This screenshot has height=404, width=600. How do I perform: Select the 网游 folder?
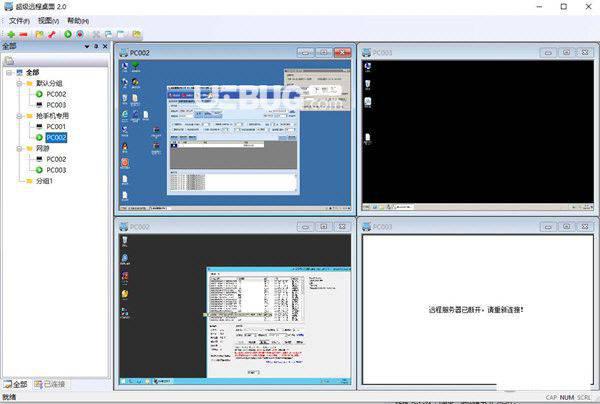(42, 148)
